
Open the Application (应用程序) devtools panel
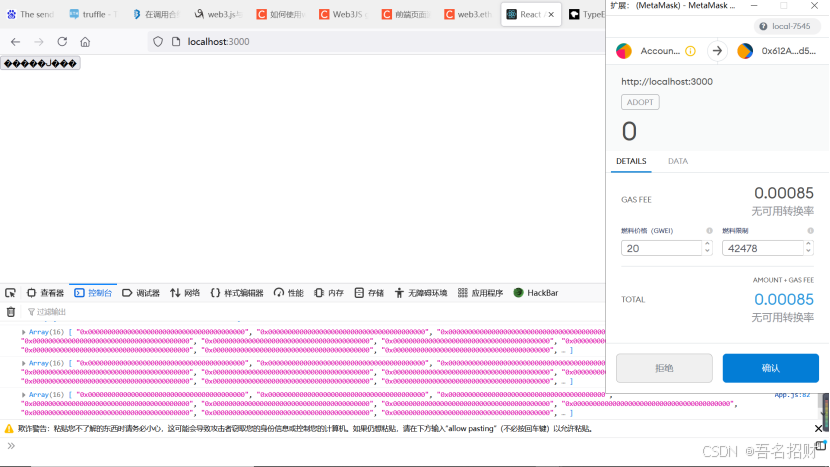point(480,293)
